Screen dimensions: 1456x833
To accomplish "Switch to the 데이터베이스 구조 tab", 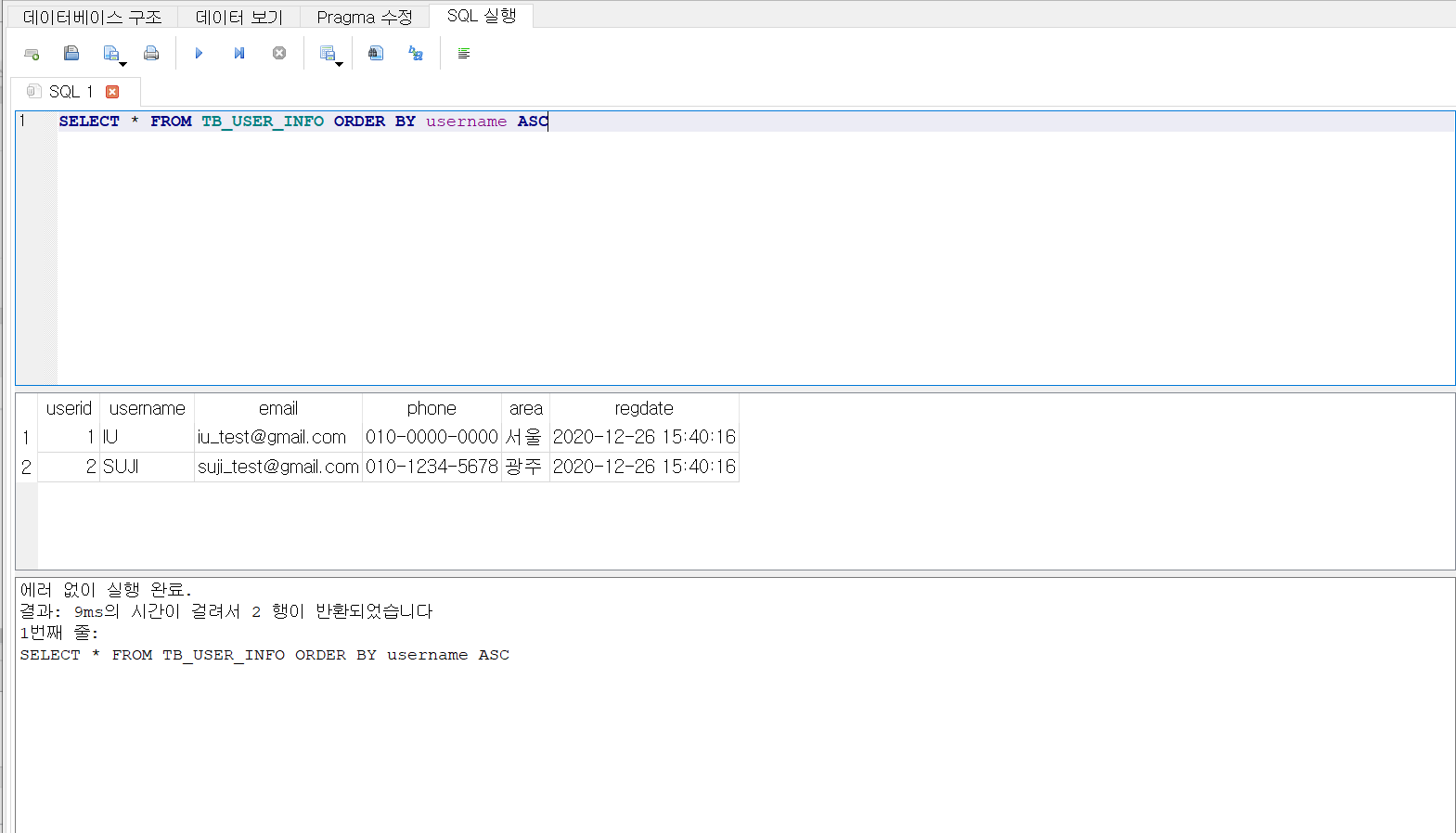I will point(92,17).
